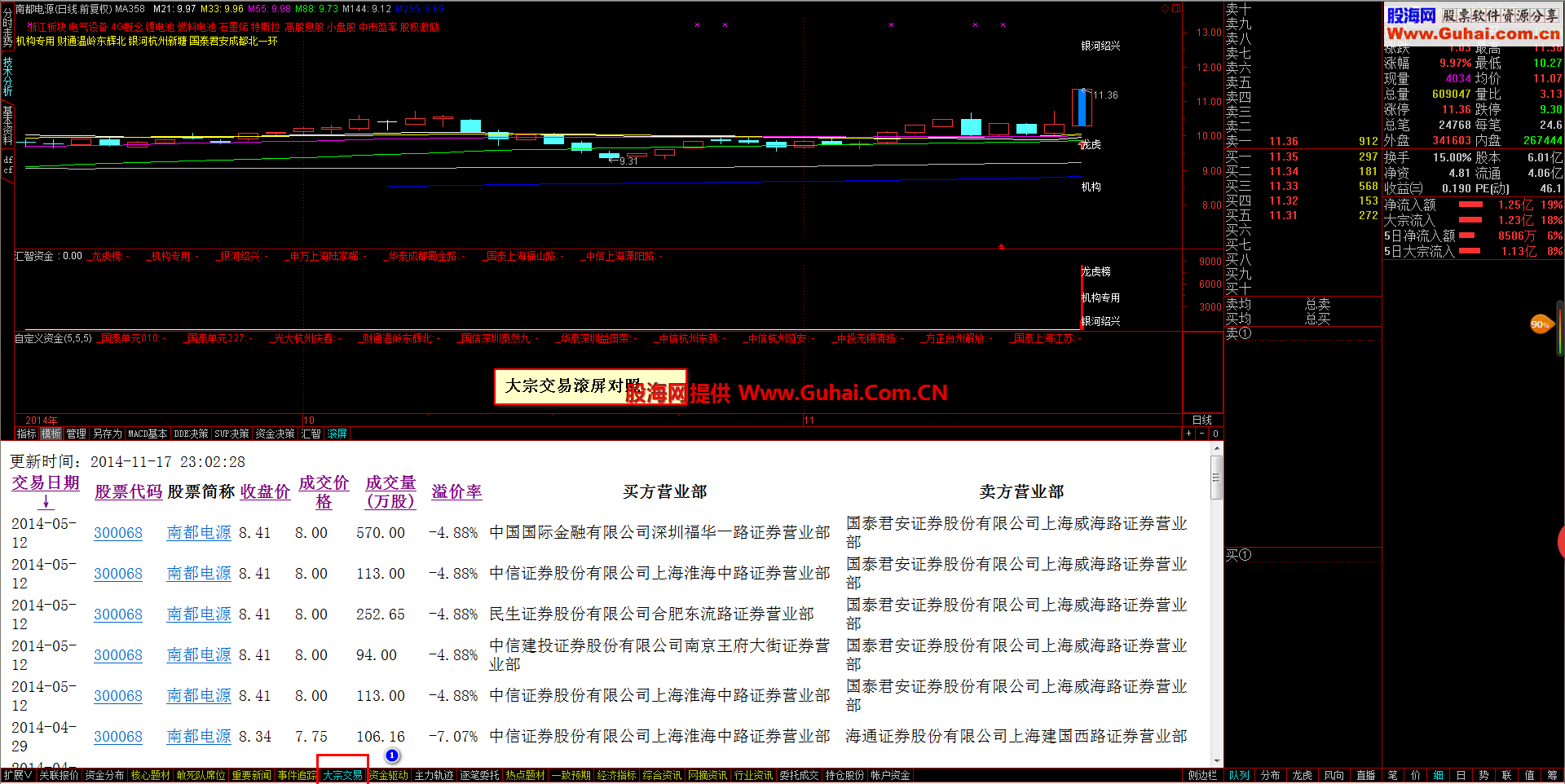This screenshot has height=784, width=1565.
Task: Choose the DDE决策 template
Action: click(x=191, y=434)
